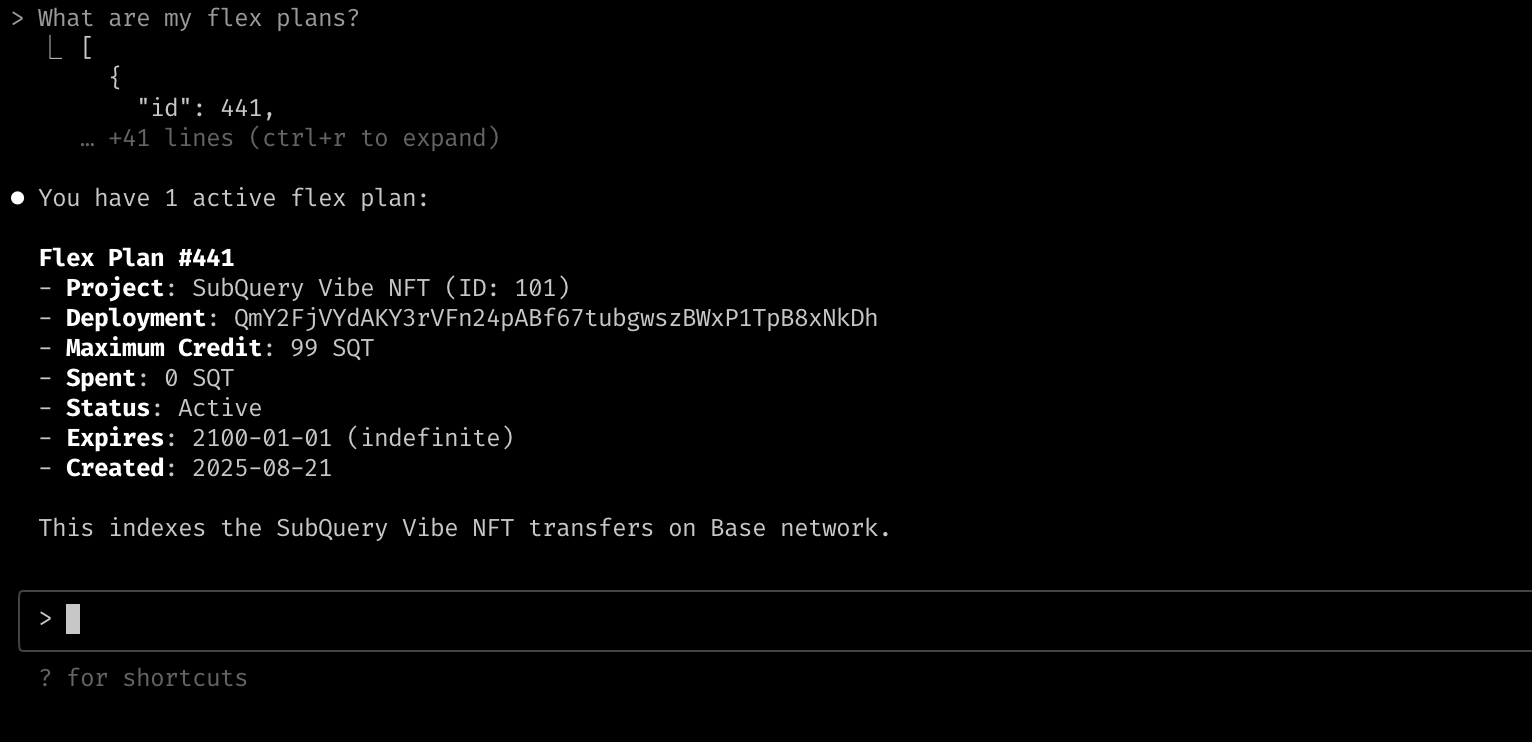1532x742 pixels.
Task: Expand the collapsed +41 lines output
Action: [304, 138]
